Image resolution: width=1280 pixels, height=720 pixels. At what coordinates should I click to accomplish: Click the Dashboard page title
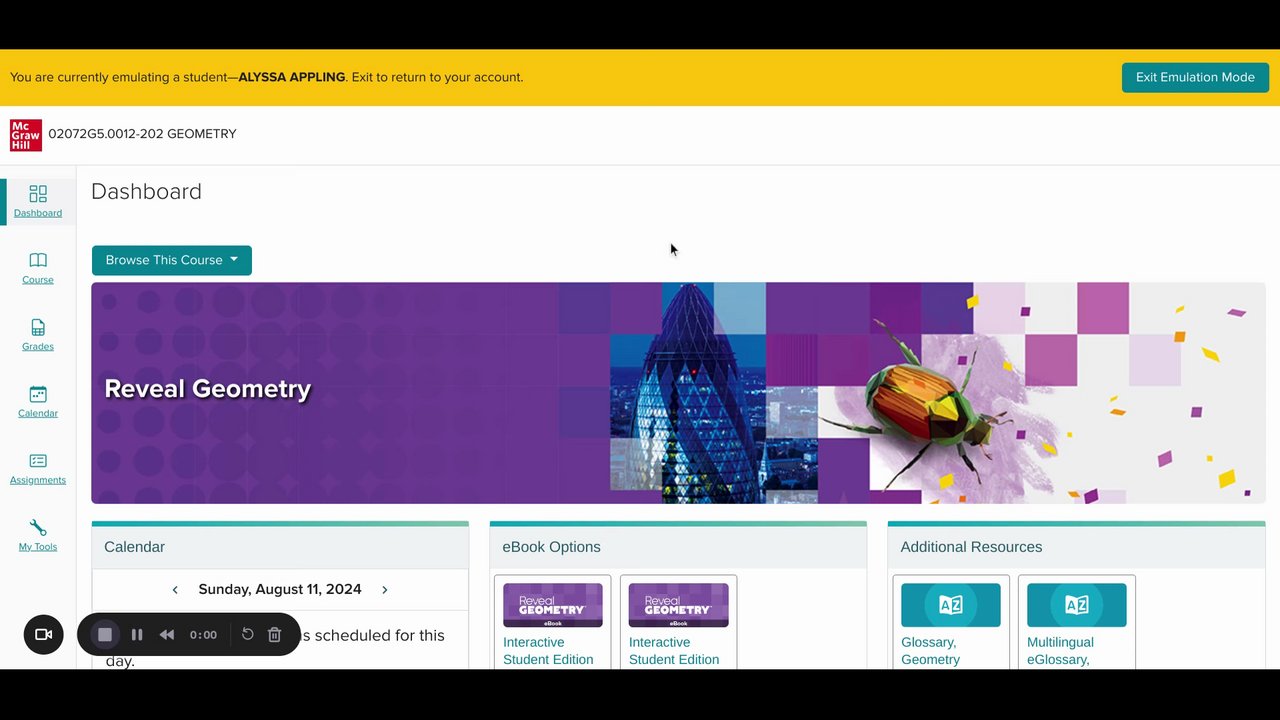tap(146, 192)
